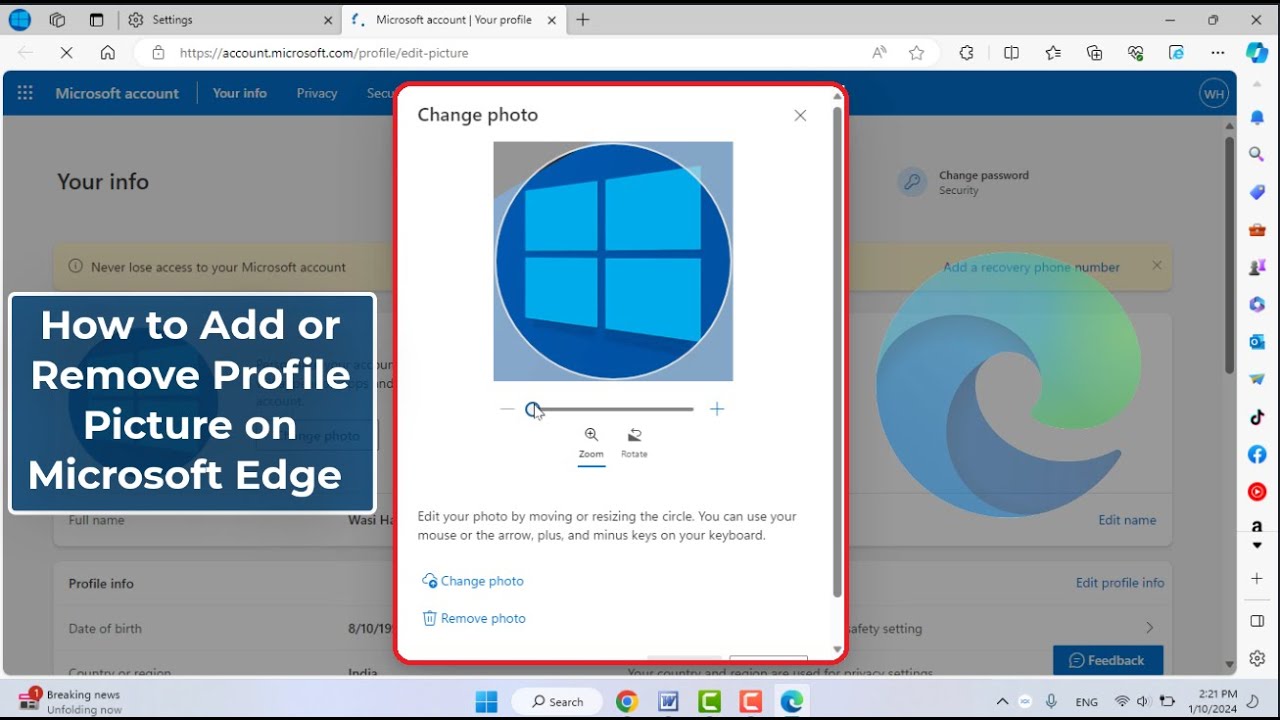Open the sidebar Drop icon

pyautogui.click(x=1257, y=379)
